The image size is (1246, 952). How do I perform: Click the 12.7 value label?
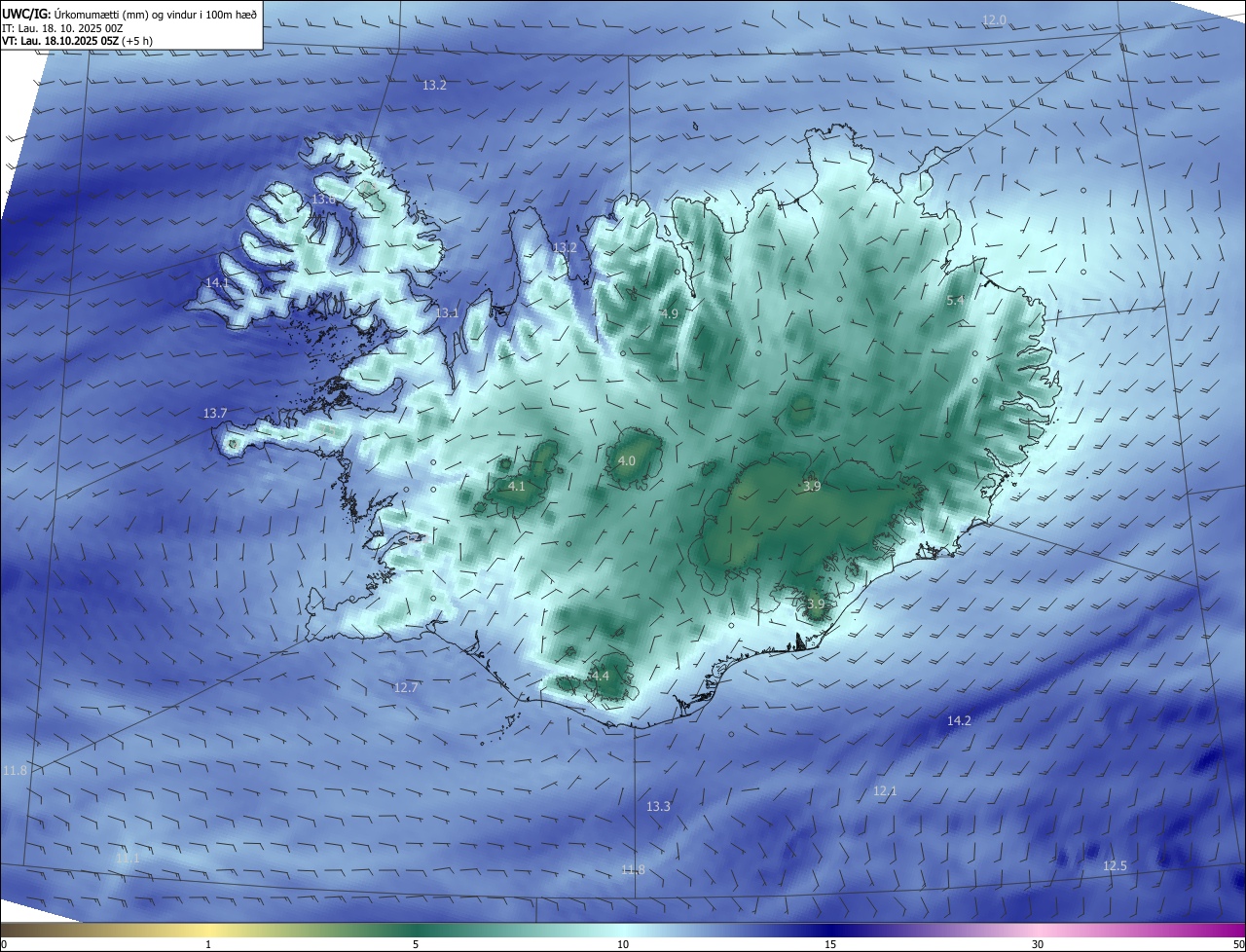406,687
